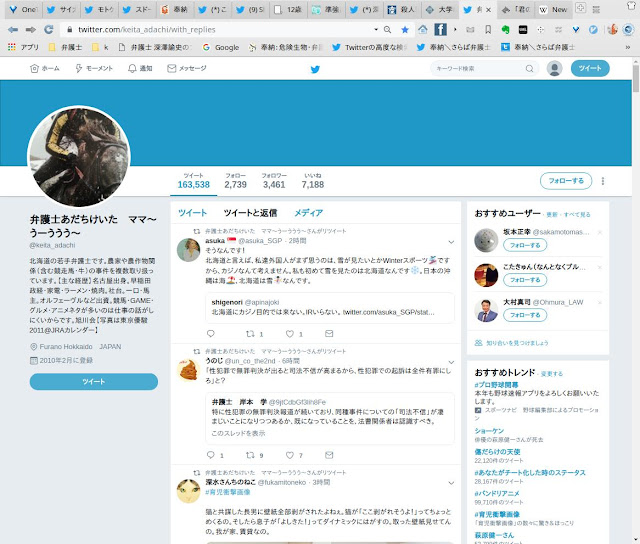This screenshot has width=640, height=544.
Task: Dismiss 坂本正幸 suggestion with the X
Action: [600, 233]
